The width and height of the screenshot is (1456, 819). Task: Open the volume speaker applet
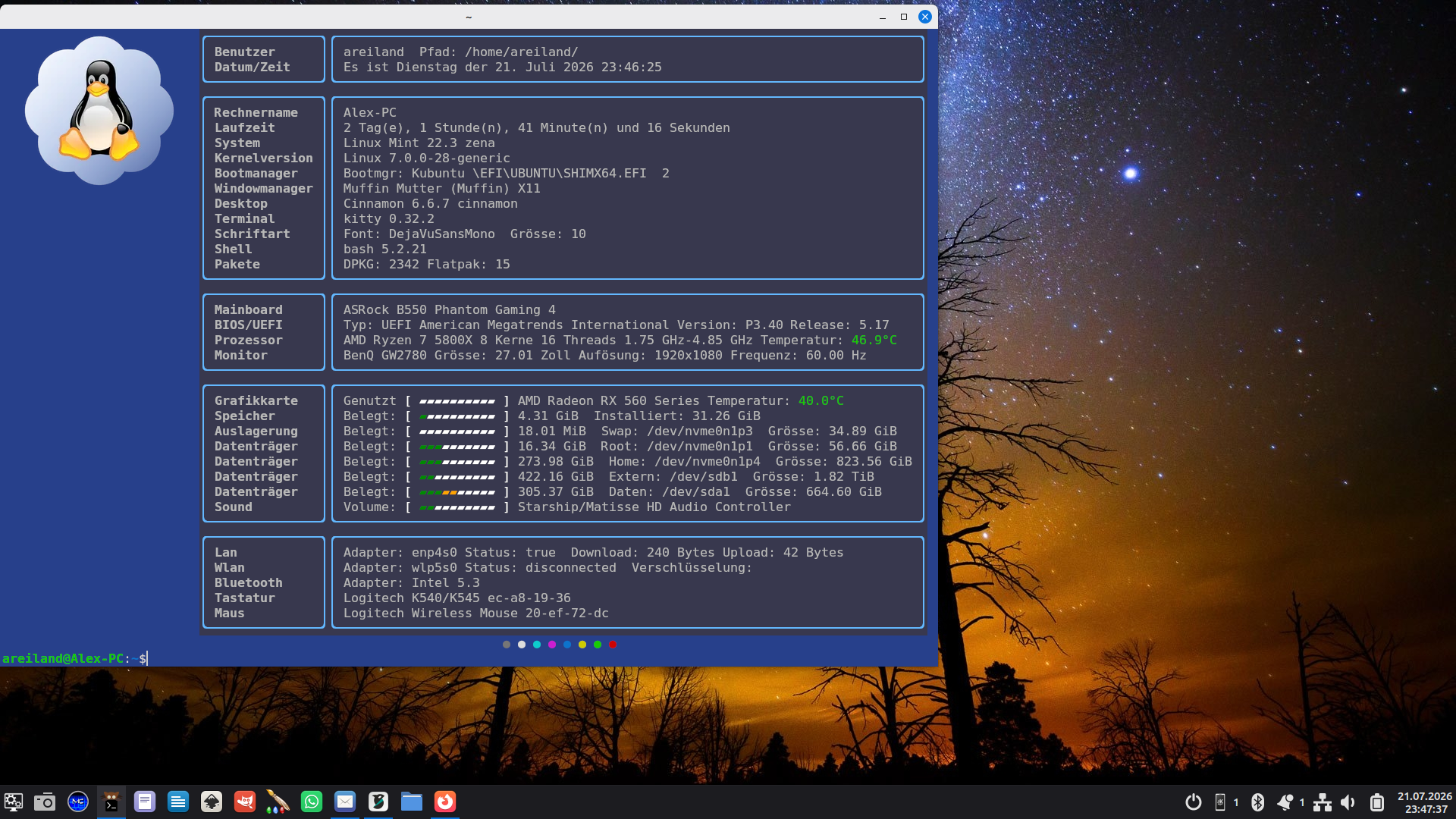point(1348,802)
